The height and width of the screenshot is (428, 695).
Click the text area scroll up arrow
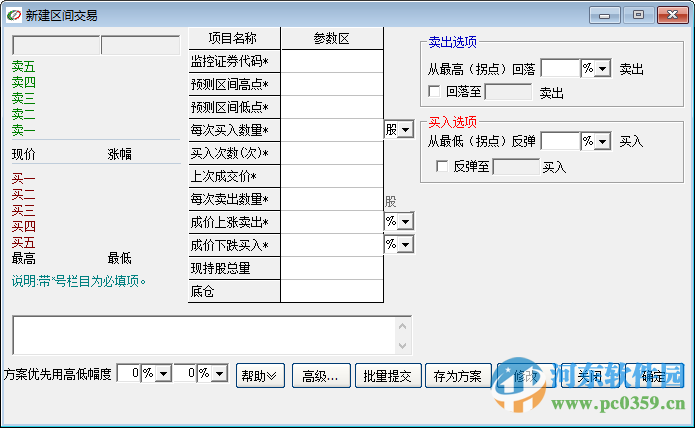click(x=402, y=327)
